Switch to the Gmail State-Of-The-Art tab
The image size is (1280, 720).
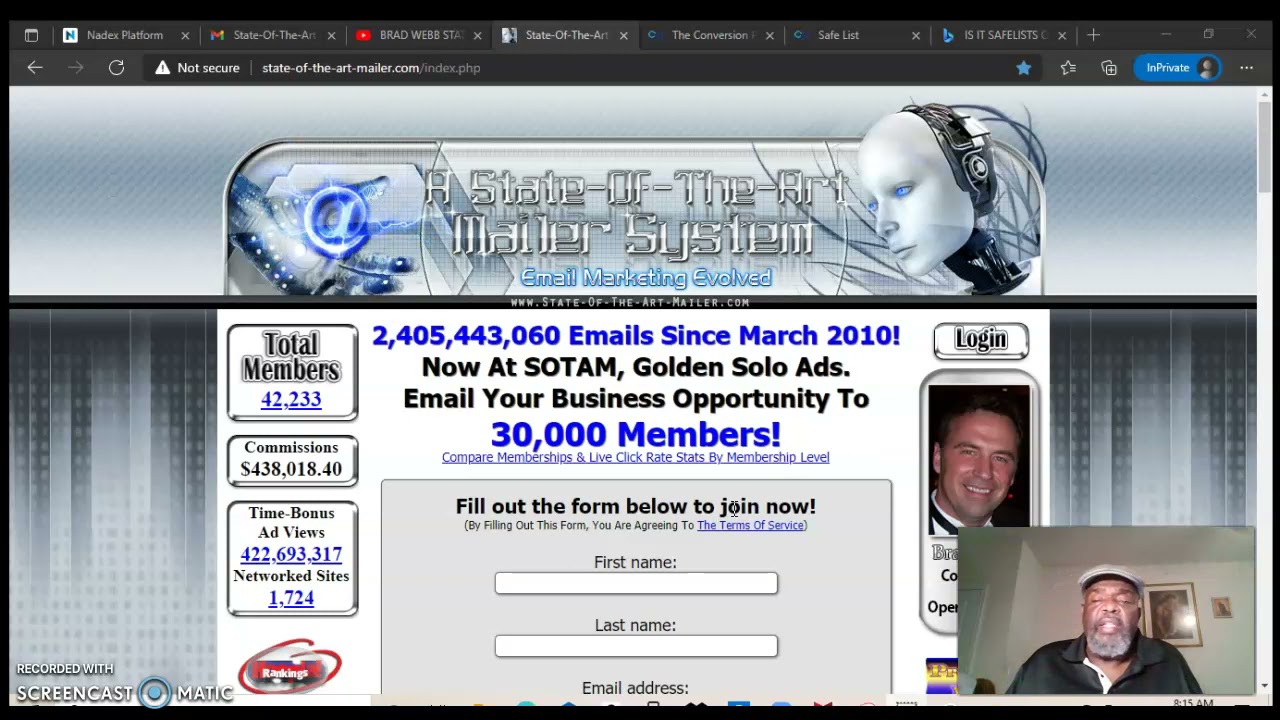[273, 35]
